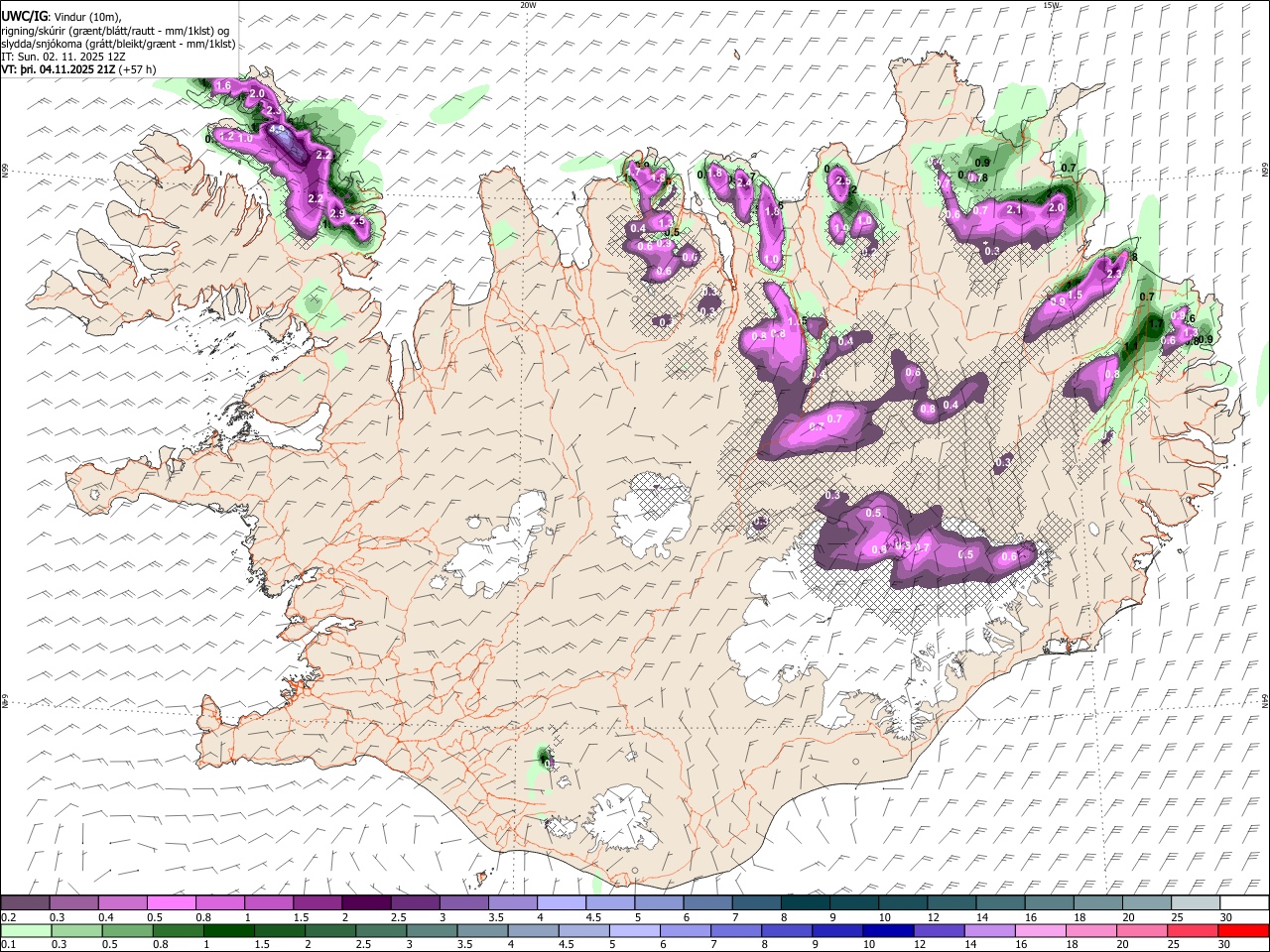This screenshot has height=952, width=1270.
Task: Select the upper legend swatch starting at 7
Action: click(757, 902)
